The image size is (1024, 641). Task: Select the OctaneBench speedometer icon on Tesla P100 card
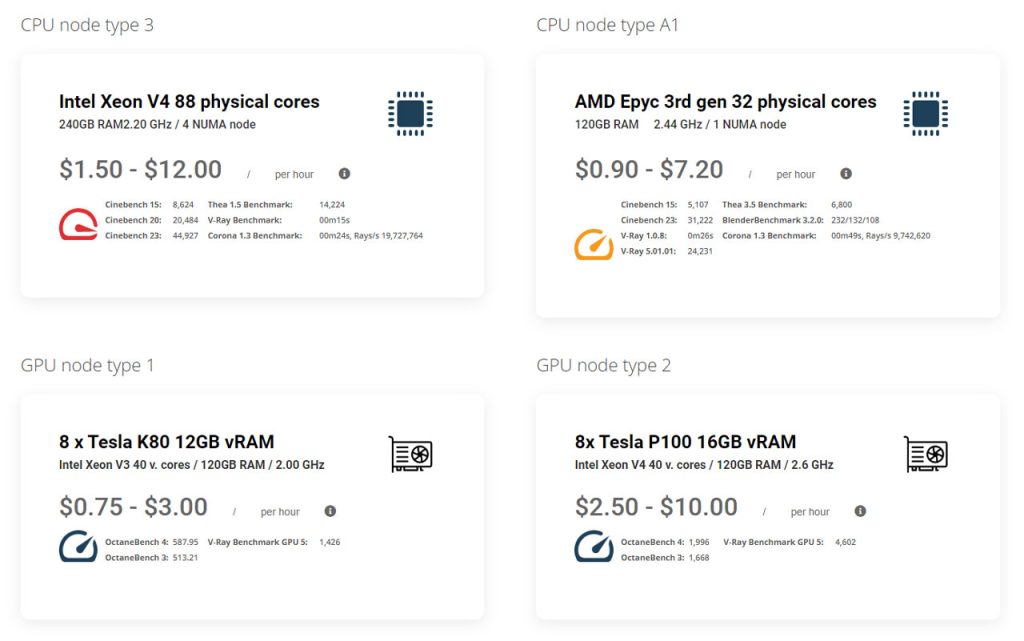596,546
